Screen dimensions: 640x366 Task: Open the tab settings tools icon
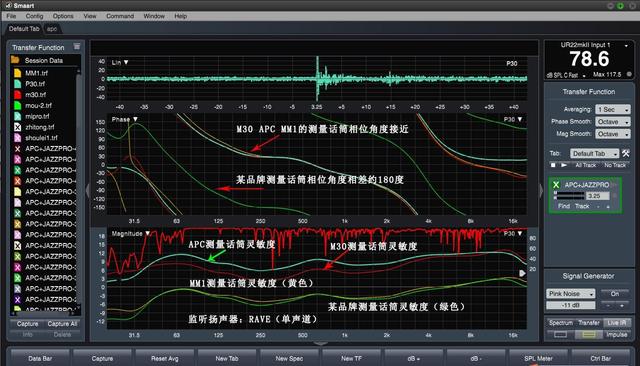click(626, 153)
